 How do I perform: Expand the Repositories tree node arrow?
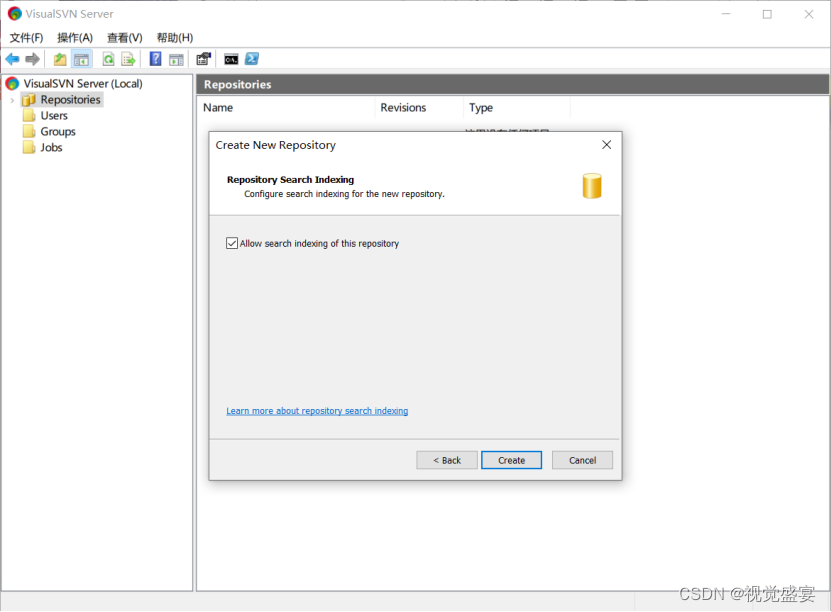coord(12,100)
